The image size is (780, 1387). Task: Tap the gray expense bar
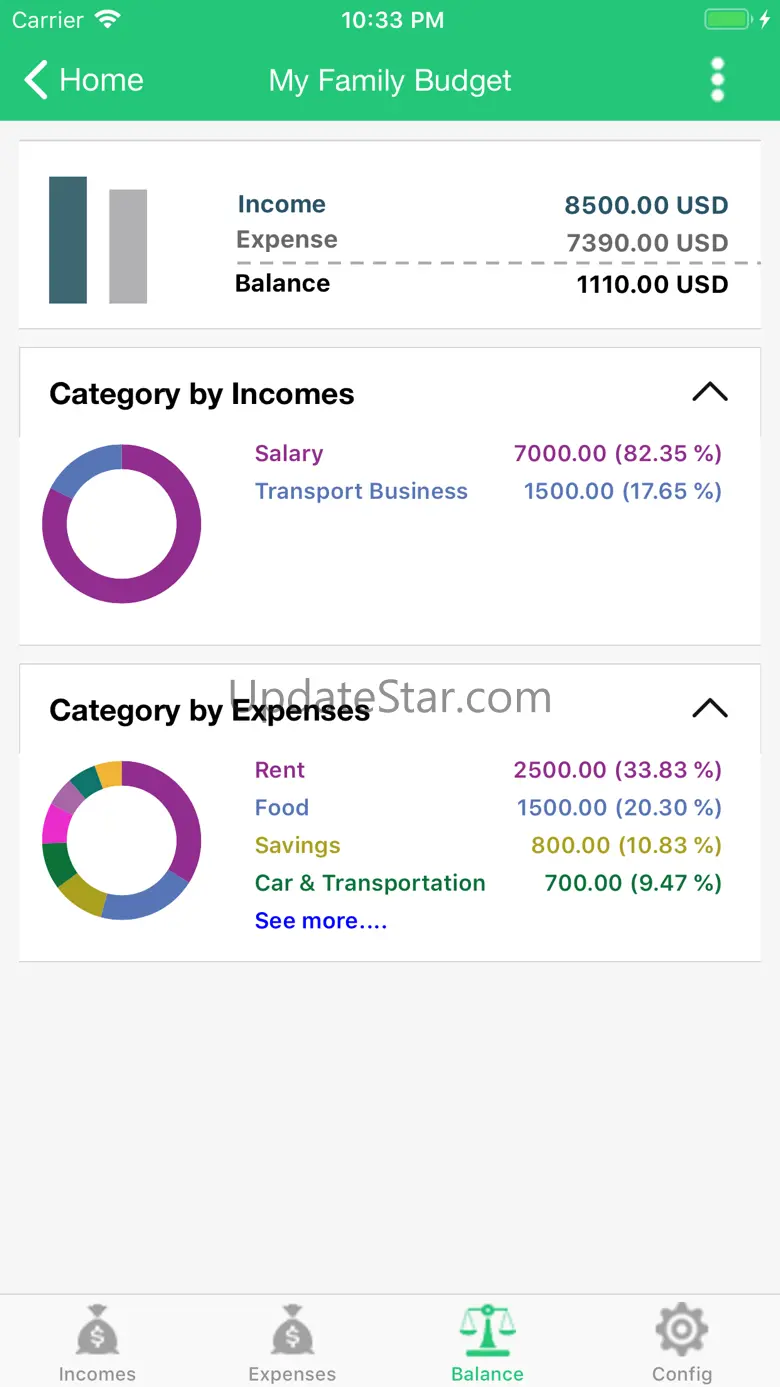pyautogui.click(x=128, y=246)
